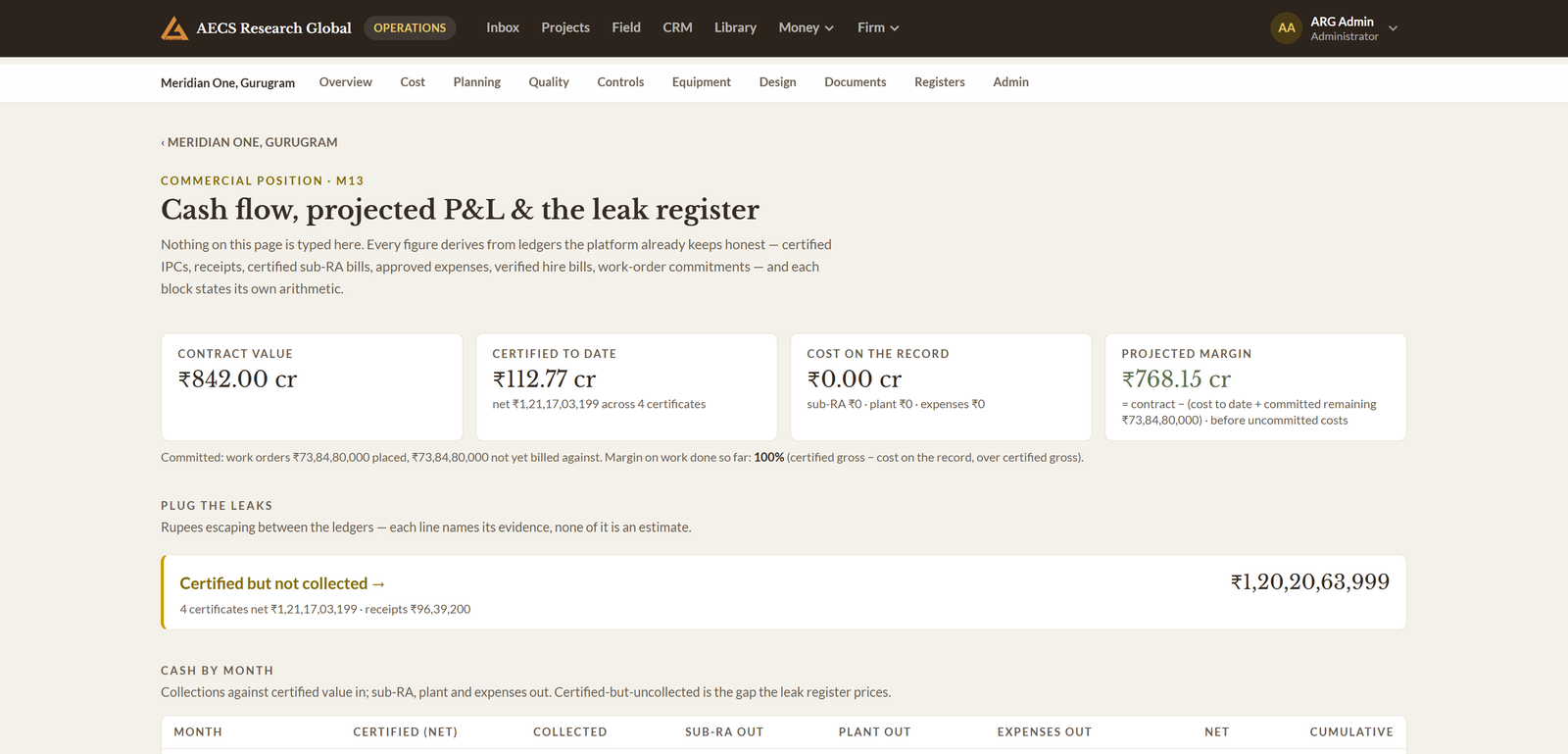Open the Field section

(x=626, y=27)
